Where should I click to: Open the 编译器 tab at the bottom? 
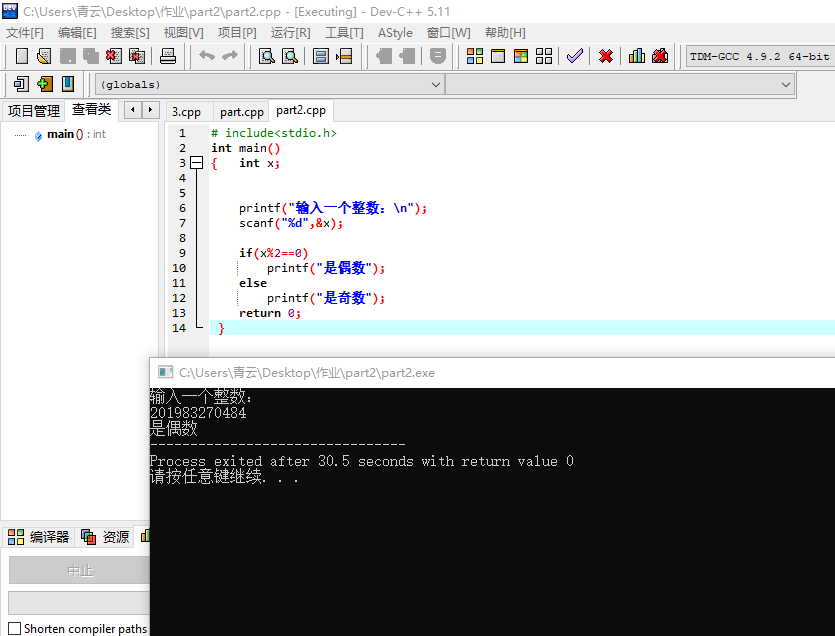point(39,537)
